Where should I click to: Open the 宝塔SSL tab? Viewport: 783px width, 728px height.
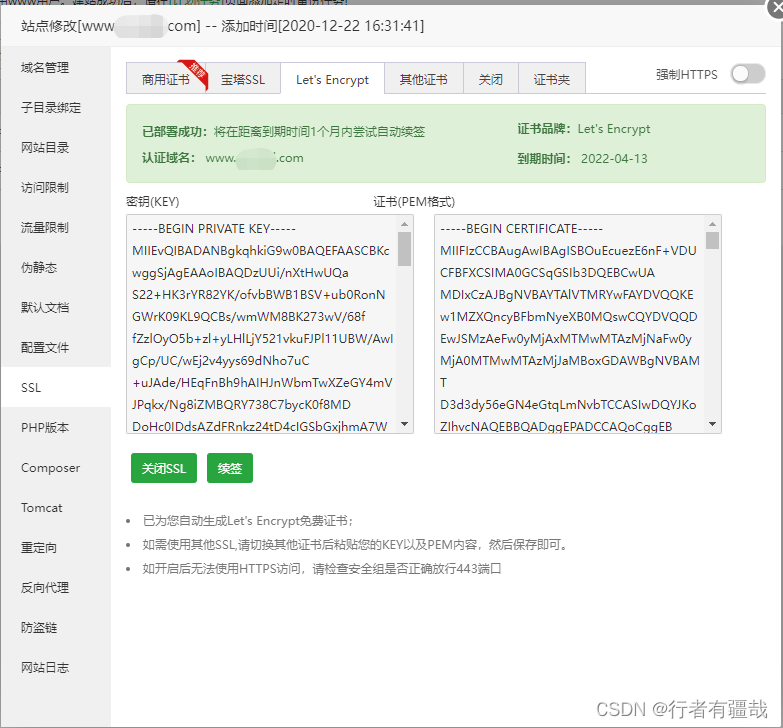tap(243, 79)
